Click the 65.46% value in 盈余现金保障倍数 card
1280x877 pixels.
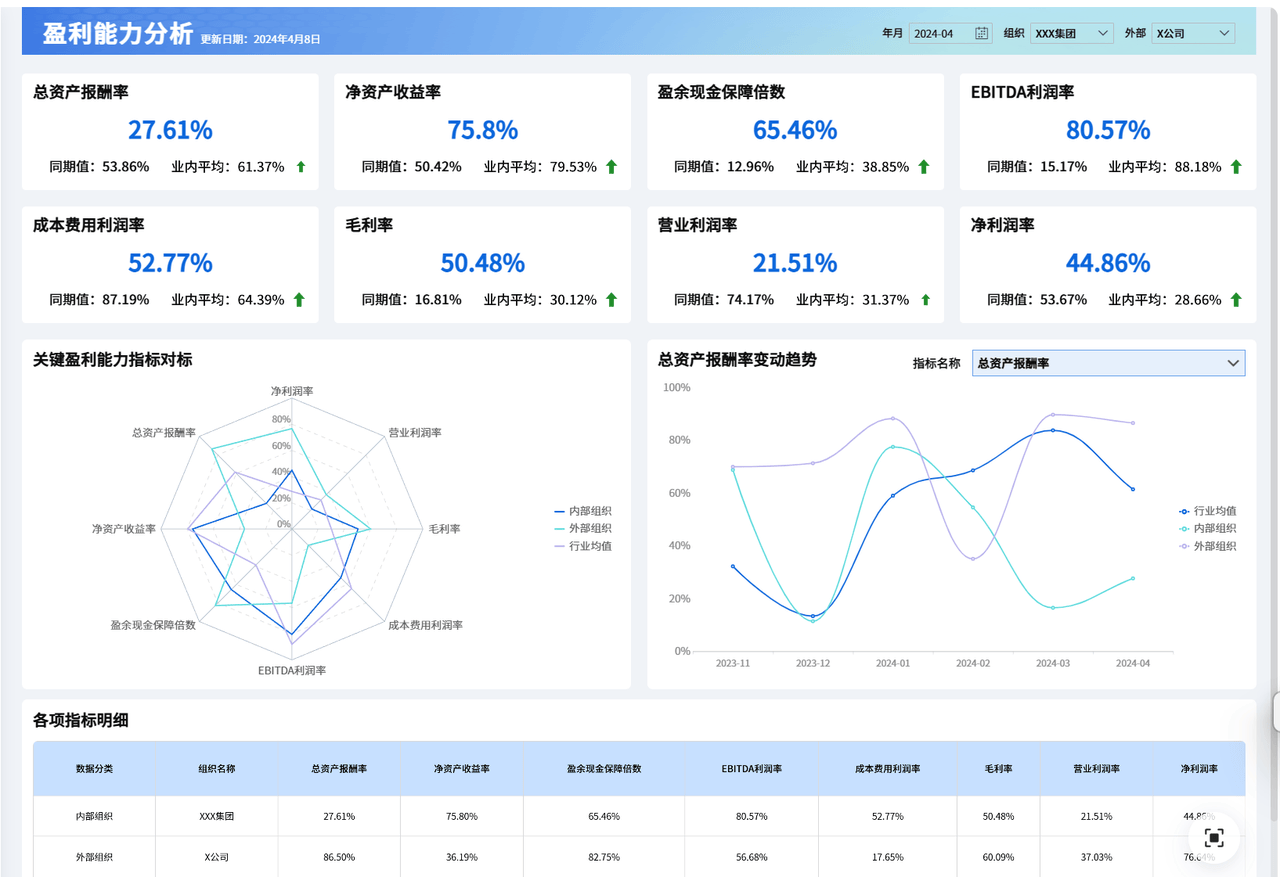tap(795, 130)
